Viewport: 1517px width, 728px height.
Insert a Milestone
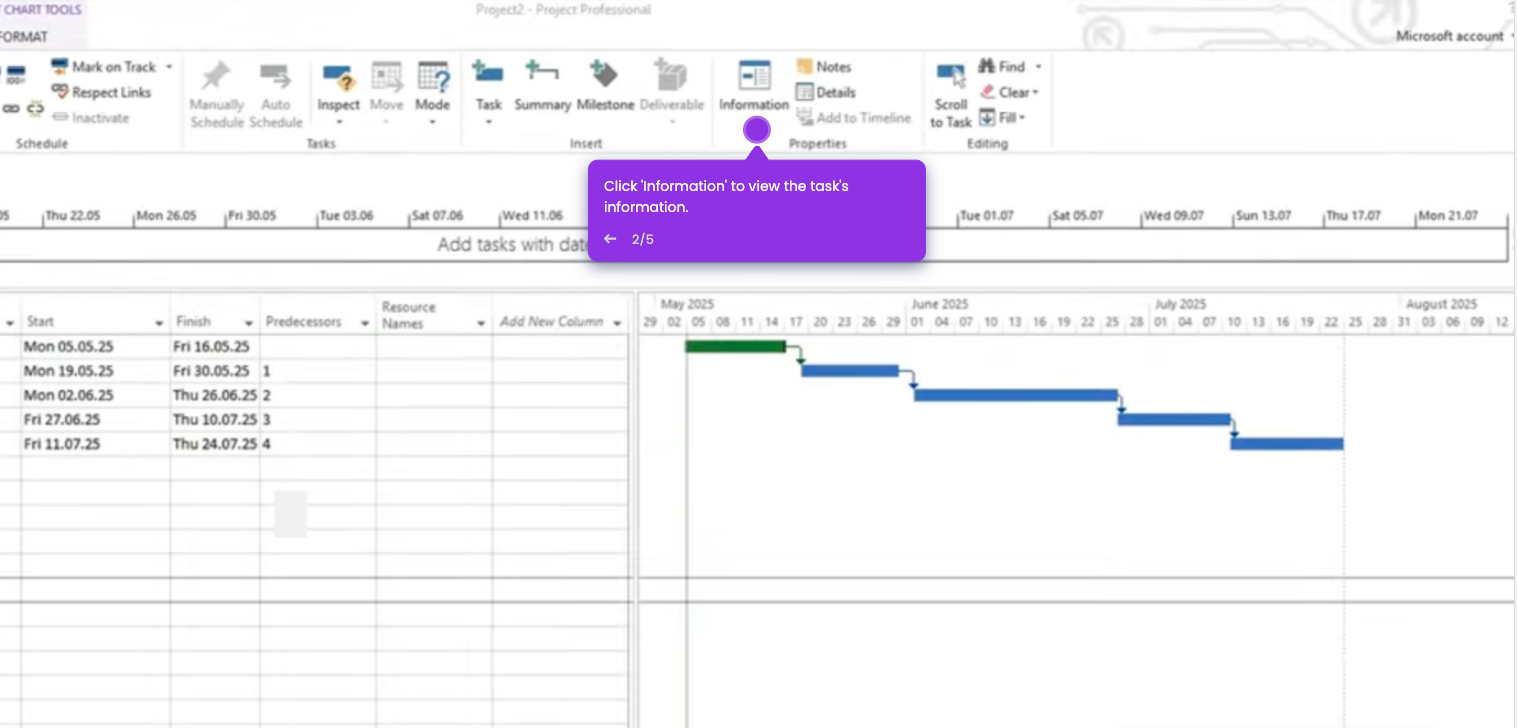[x=605, y=74]
